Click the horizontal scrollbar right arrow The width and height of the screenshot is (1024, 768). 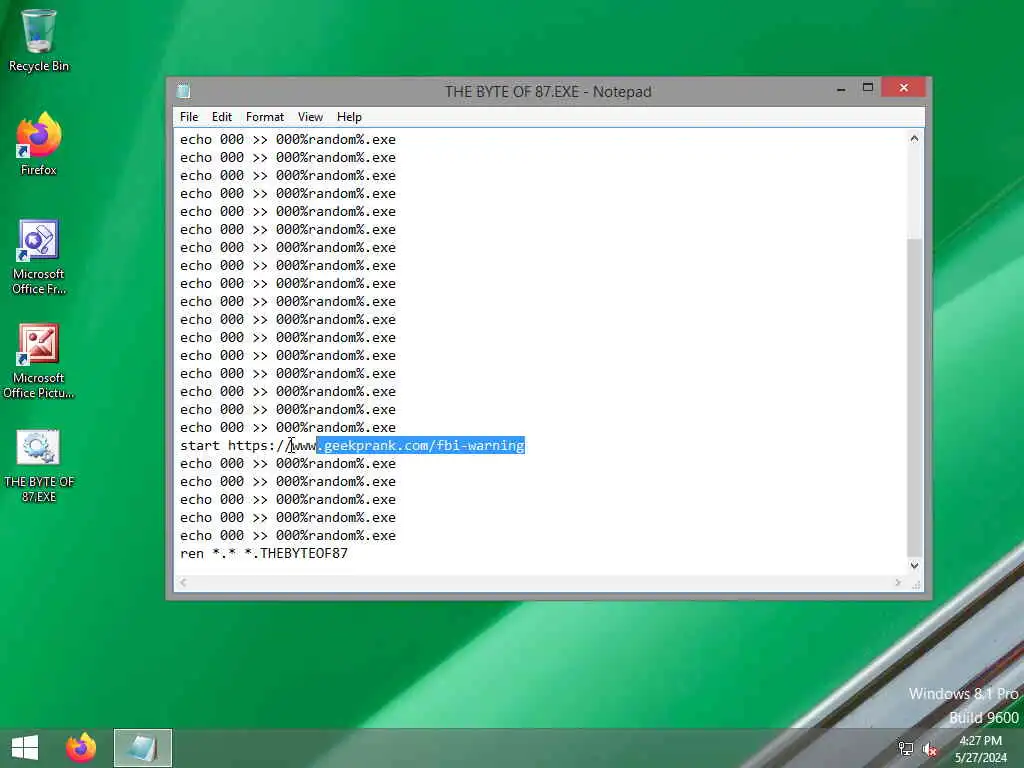[x=898, y=583]
